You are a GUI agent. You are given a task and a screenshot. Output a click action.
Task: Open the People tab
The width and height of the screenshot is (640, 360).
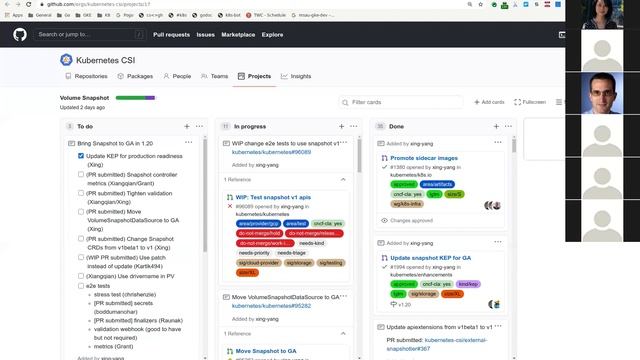[177, 76]
